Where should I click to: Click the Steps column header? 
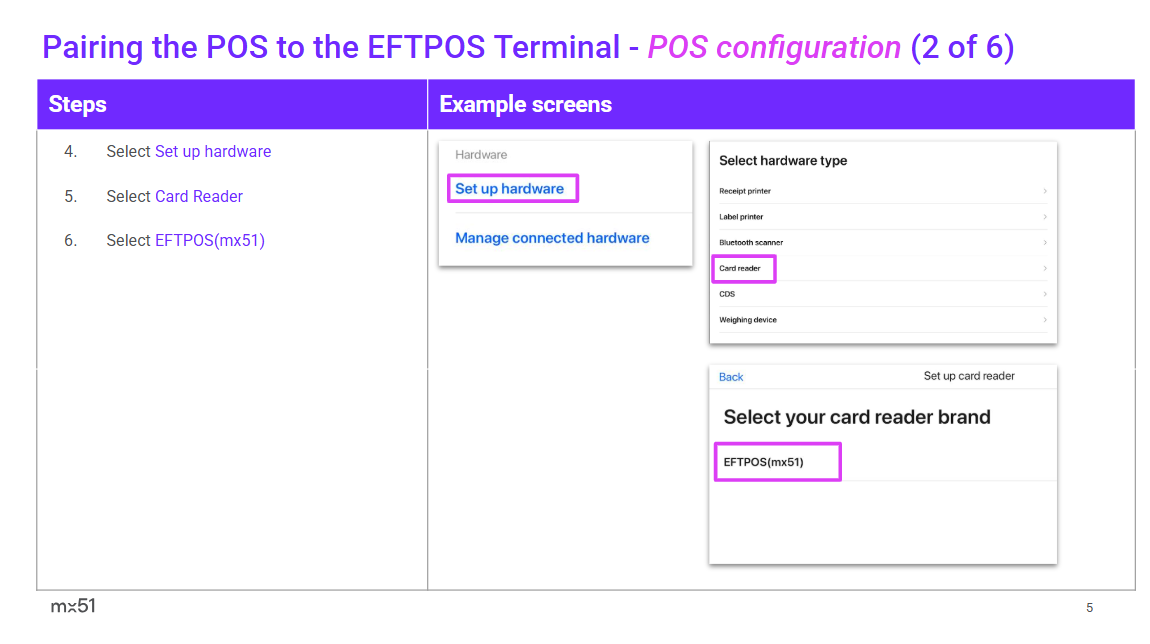point(78,105)
